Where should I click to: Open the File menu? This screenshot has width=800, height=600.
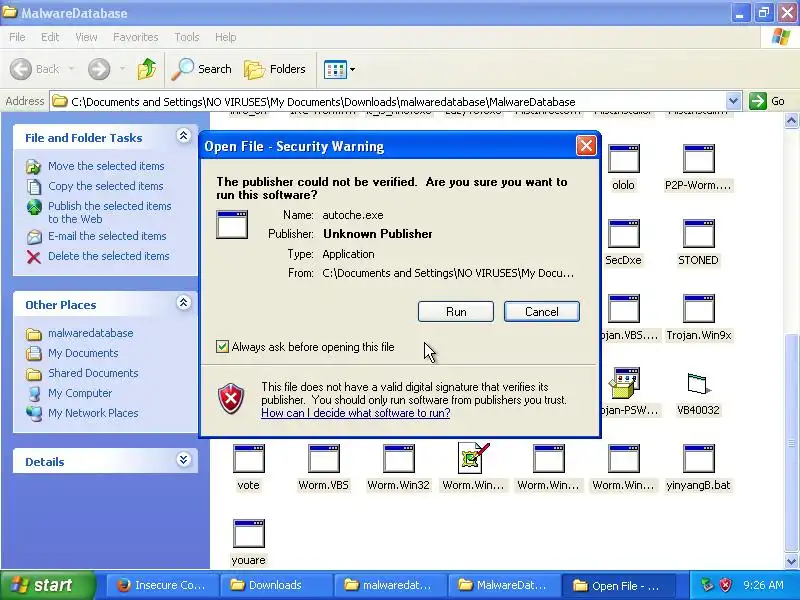click(x=17, y=37)
